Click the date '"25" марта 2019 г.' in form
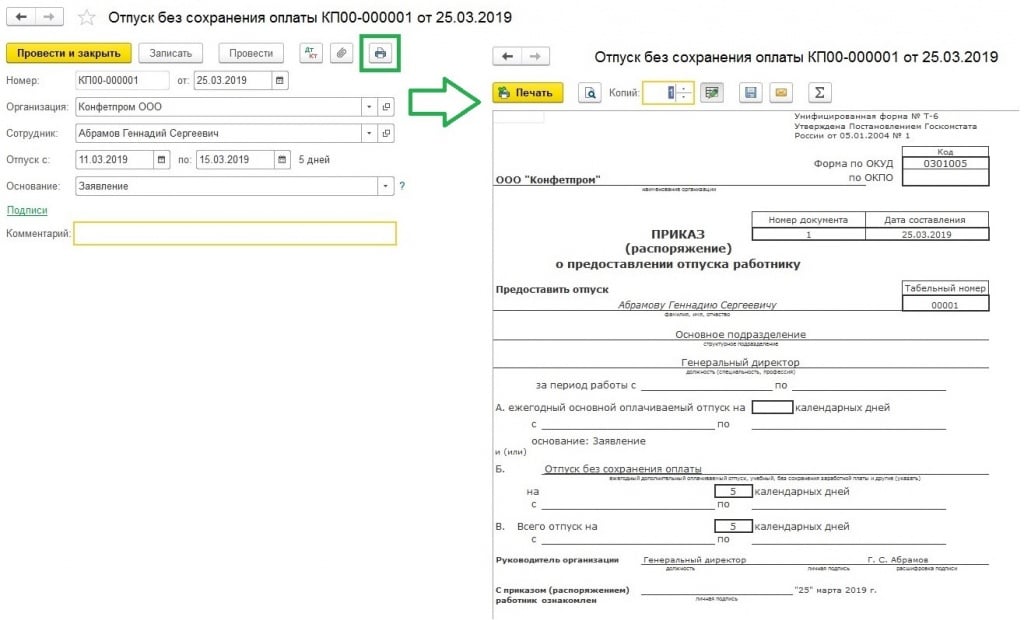 [x=835, y=589]
